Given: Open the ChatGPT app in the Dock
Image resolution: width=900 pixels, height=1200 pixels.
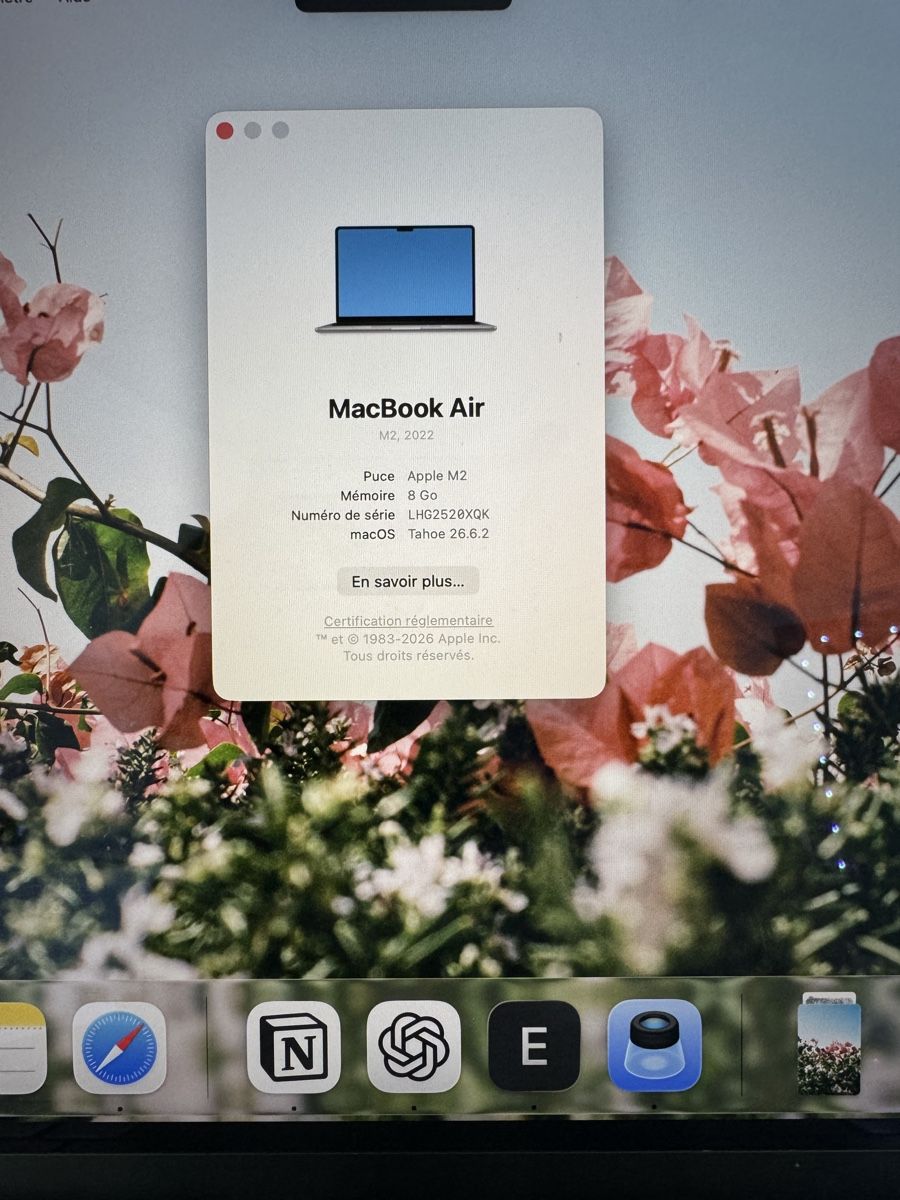Looking at the screenshot, I should tap(413, 1046).
